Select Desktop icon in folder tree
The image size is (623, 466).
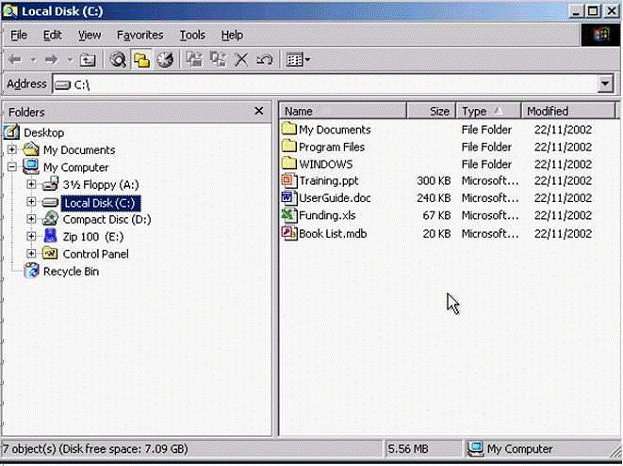pyautogui.click(x=11, y=132)
